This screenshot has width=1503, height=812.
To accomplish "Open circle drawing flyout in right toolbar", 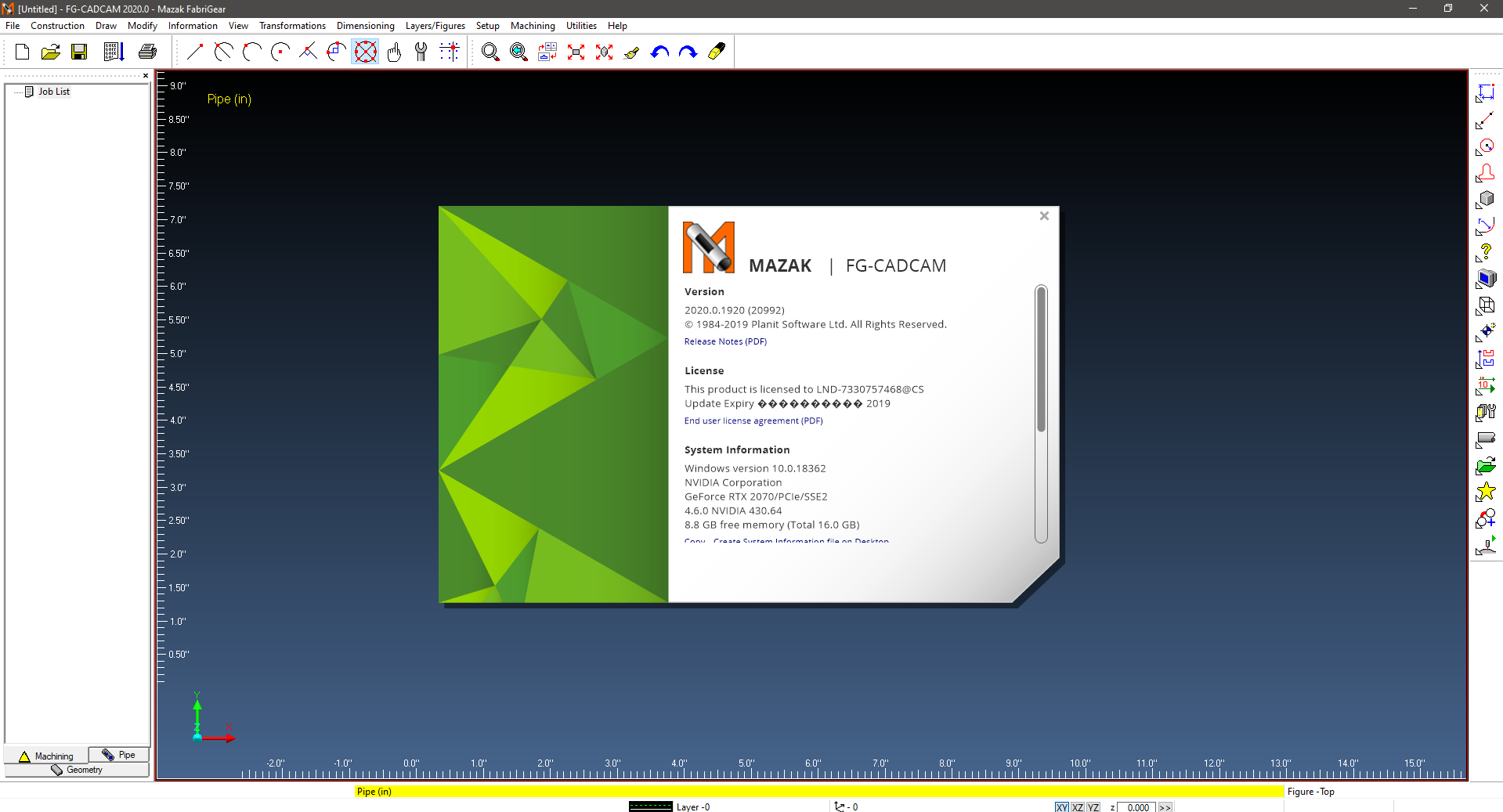I will [1485, 146].
